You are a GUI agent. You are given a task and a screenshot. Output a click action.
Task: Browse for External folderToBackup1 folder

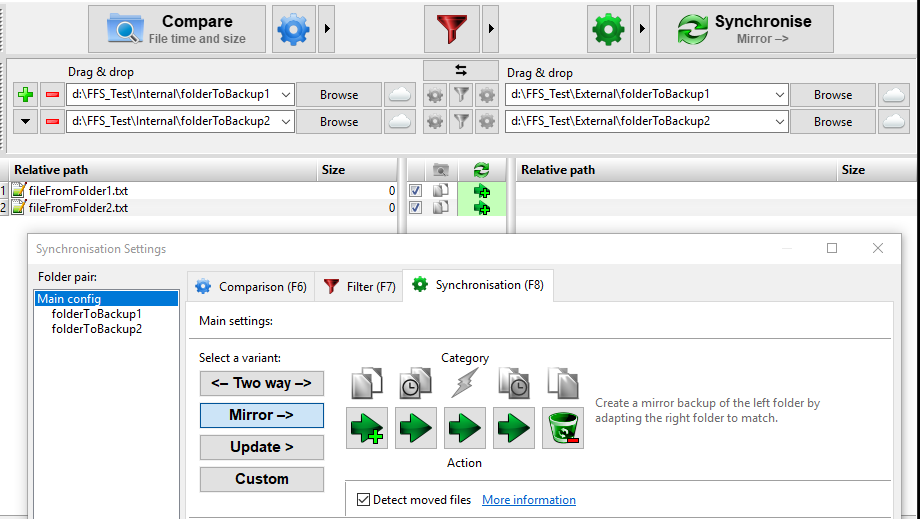pos(833,94)
